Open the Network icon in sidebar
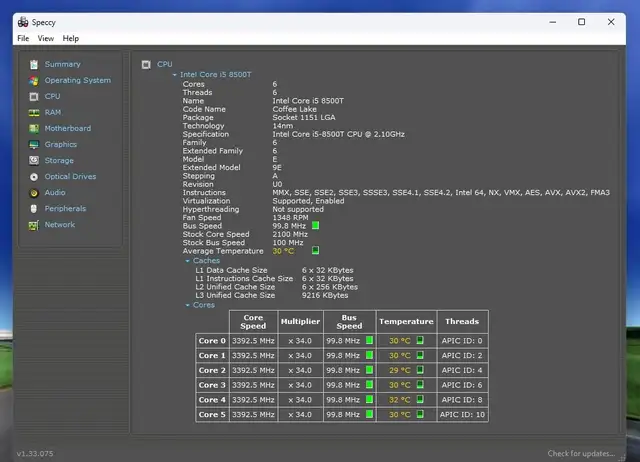The height and width of the screenshot is (462, 640). click(34, 225)
